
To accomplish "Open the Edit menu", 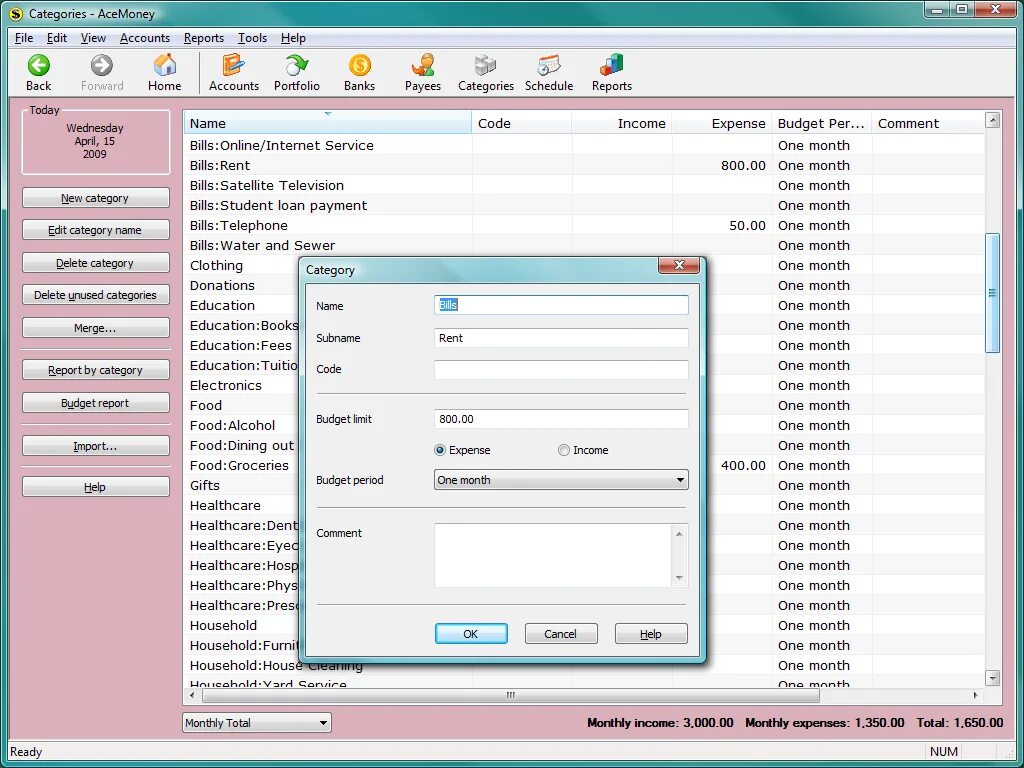I will pyautogui.click(x=57, y=38).
